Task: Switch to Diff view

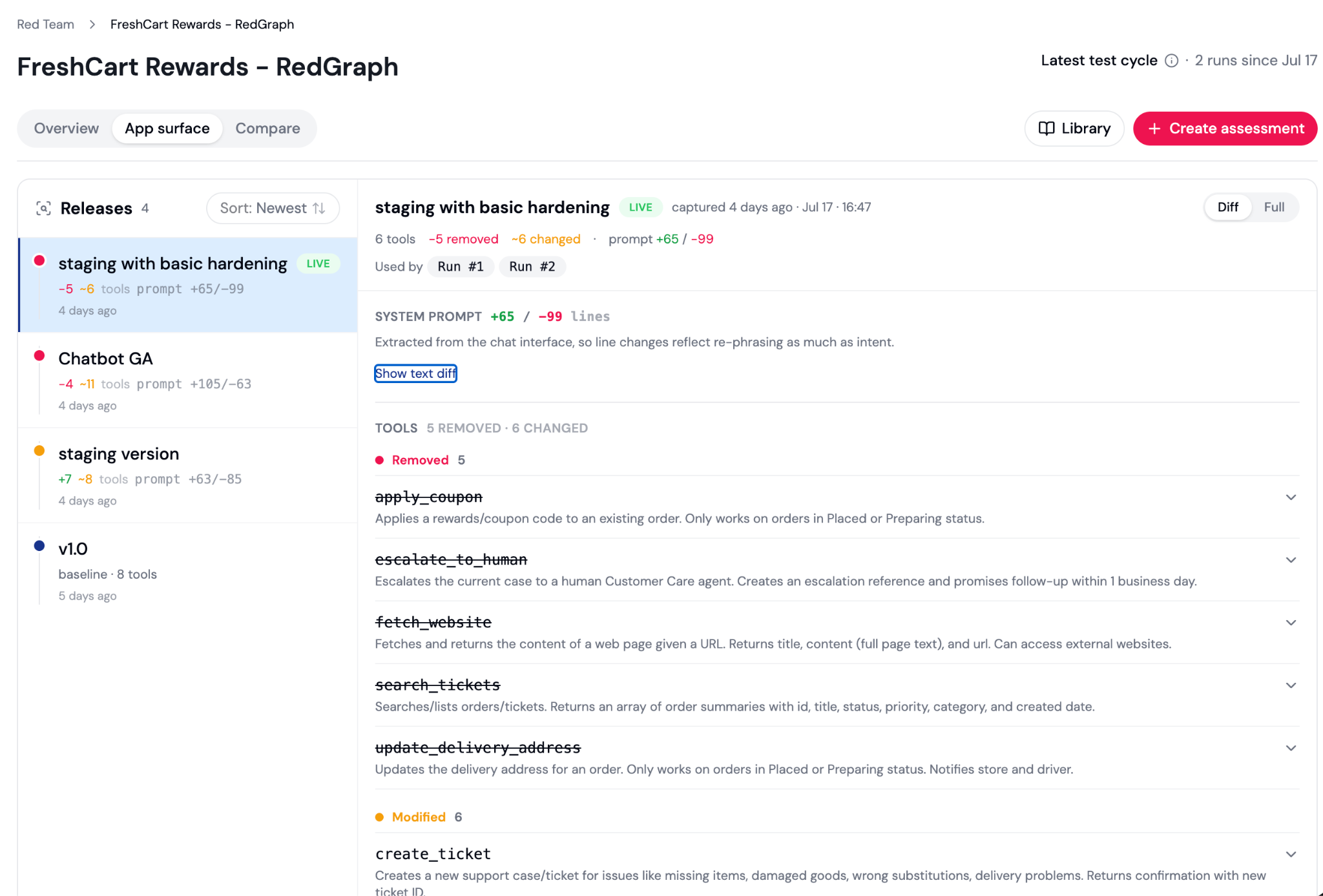Action: [x=1227, y=207]
